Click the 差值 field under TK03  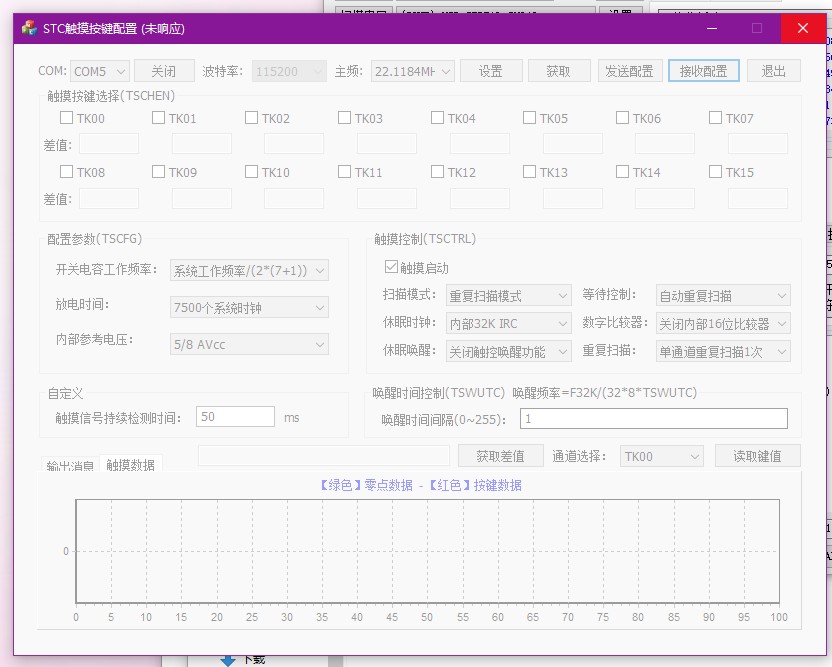pyautogui.click(x=387, y=144)
